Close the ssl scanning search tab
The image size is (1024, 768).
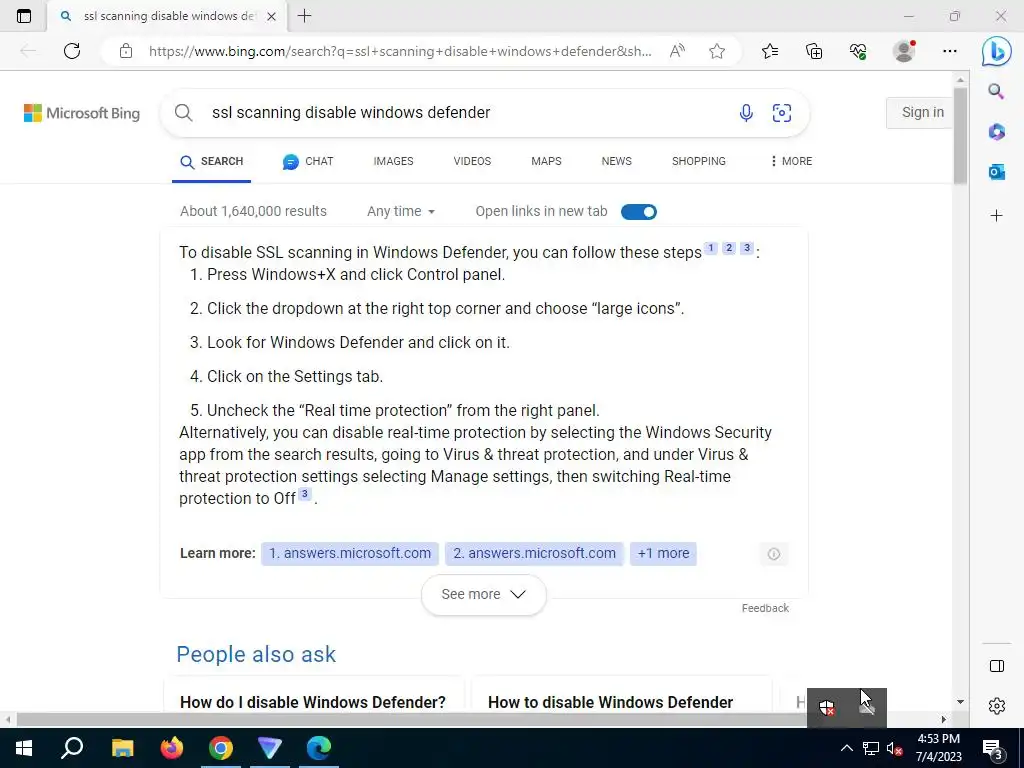click(272, 16)
